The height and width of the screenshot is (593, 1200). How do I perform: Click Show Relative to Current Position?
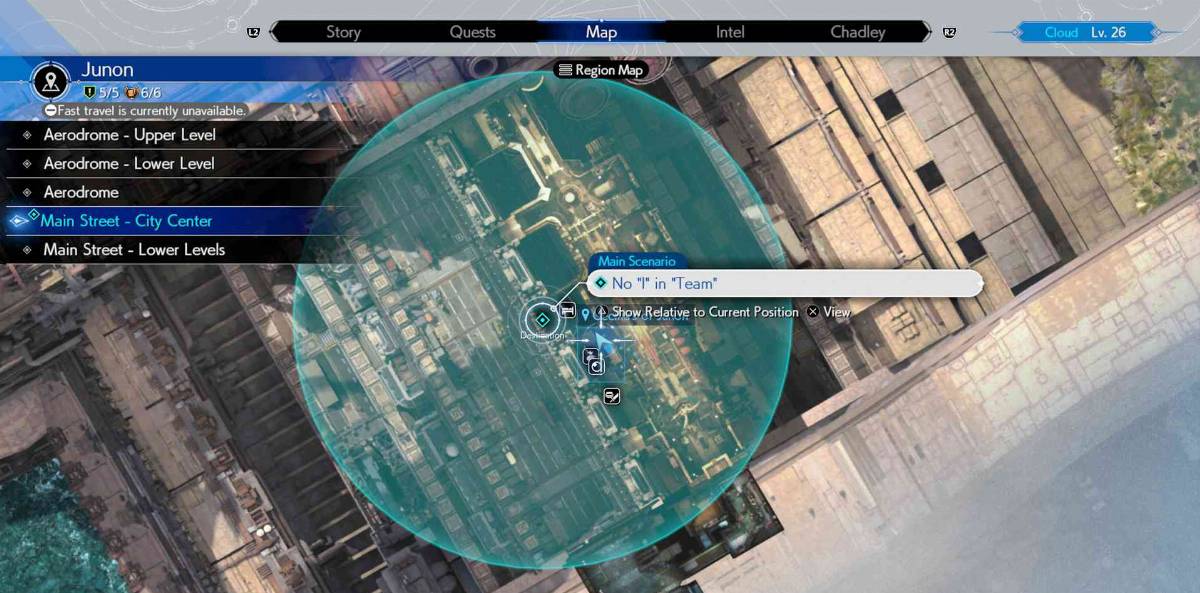click(704, 312)
